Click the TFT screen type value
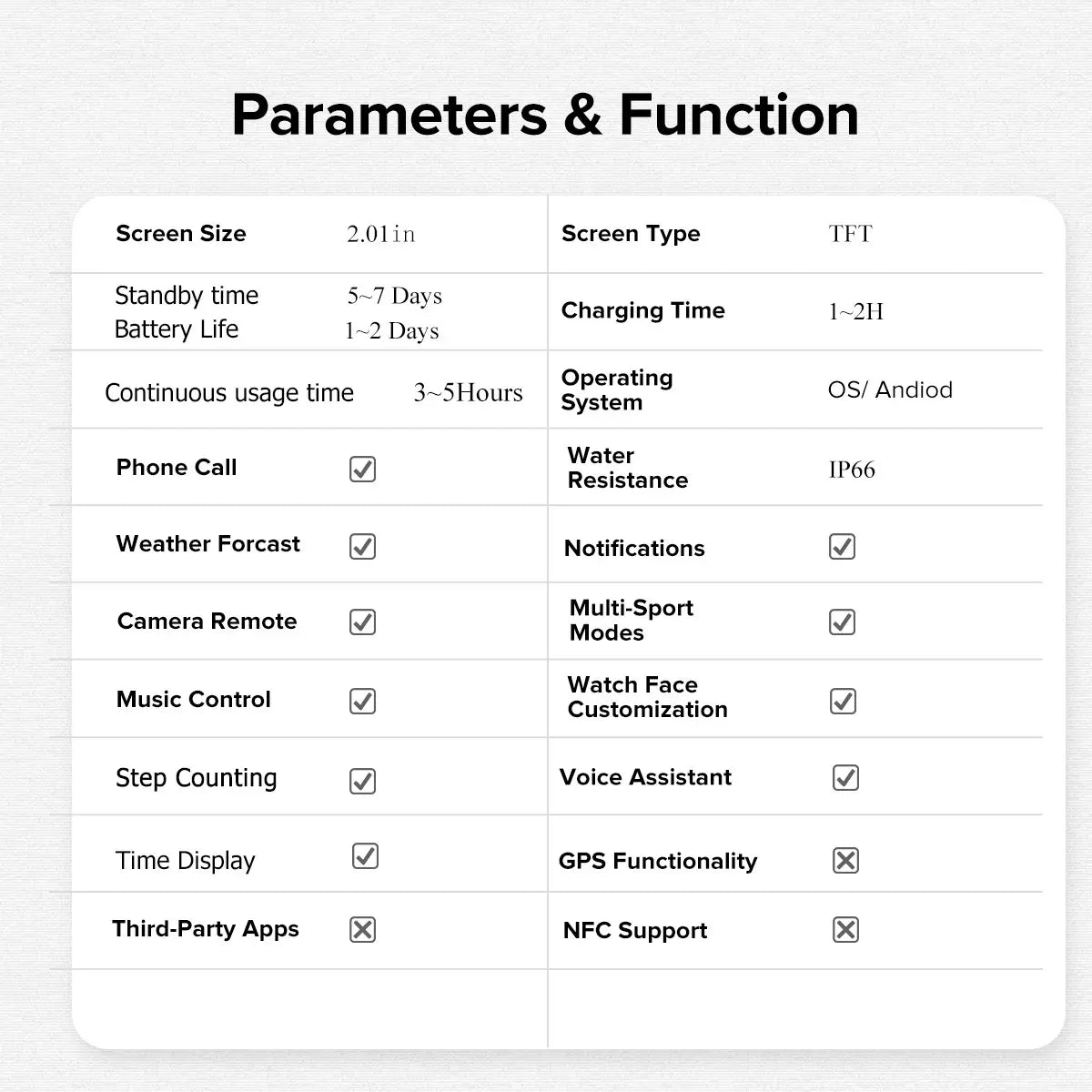The image size is (1092, 1092). 850,234
